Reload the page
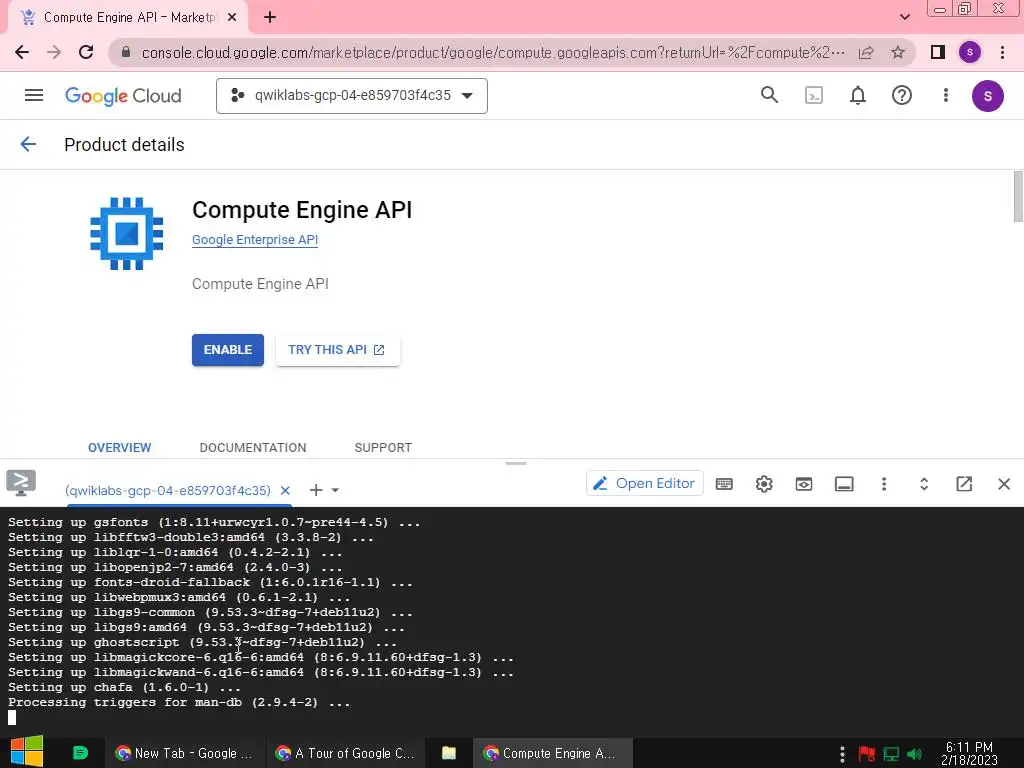The height and width of the screenshot is (768, 1024). (86, 52)
